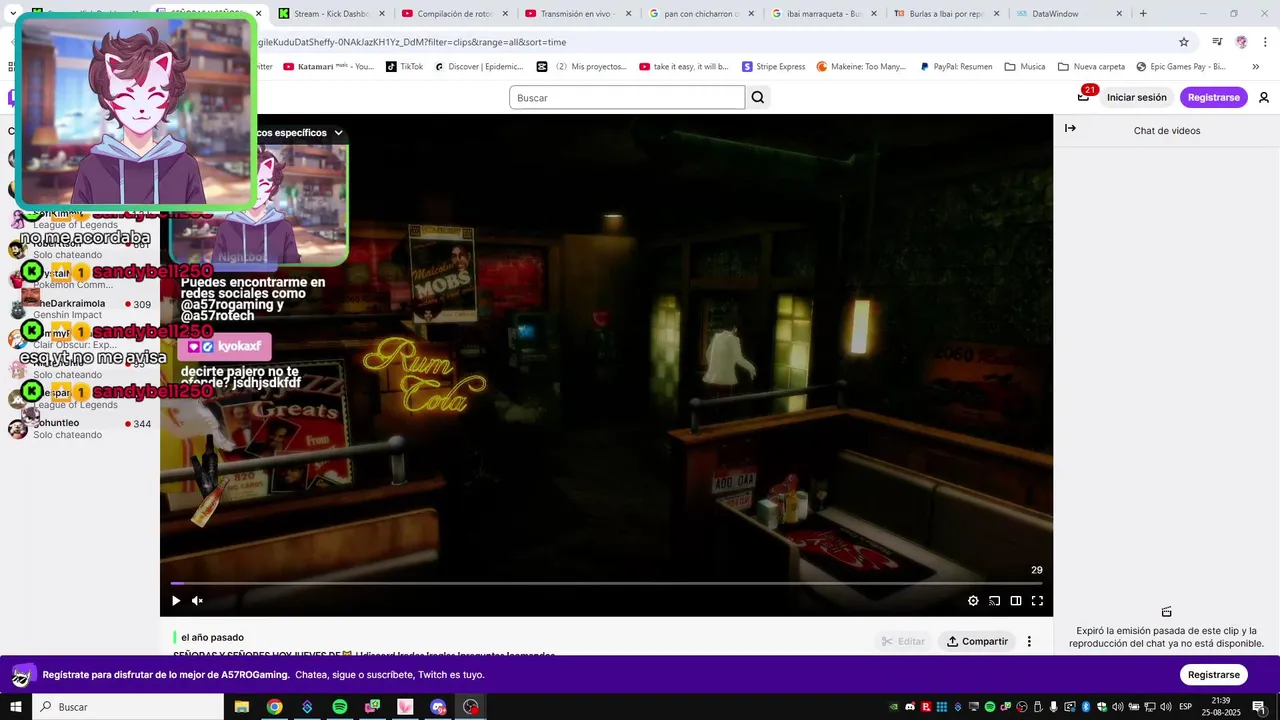The height and width of the screenshot is (720, 1280).
Task: Switch to Burlas a Ibai tab
Action: (947, 14)
